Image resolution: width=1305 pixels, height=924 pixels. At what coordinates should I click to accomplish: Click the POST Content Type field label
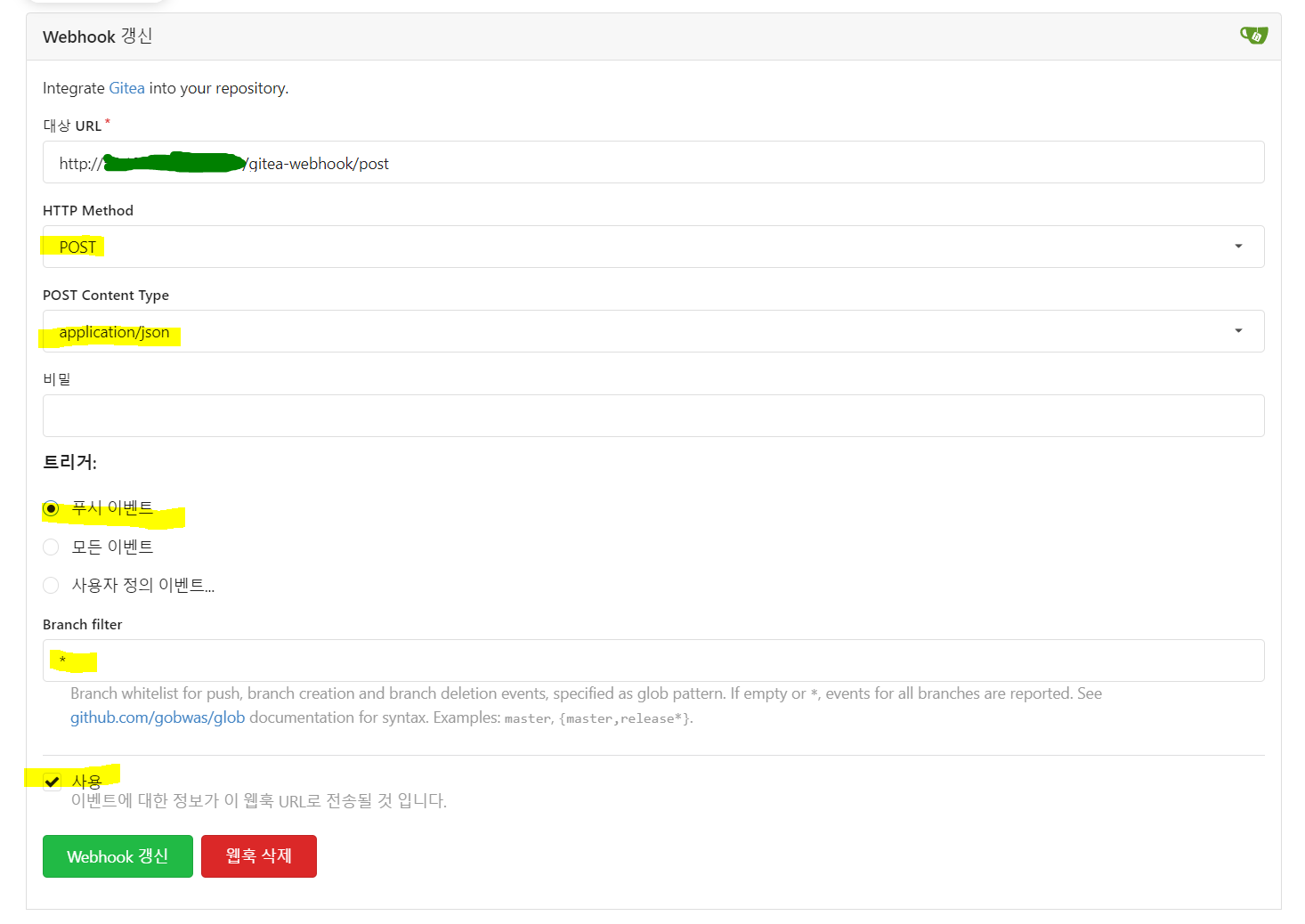[x=106, y=295]
